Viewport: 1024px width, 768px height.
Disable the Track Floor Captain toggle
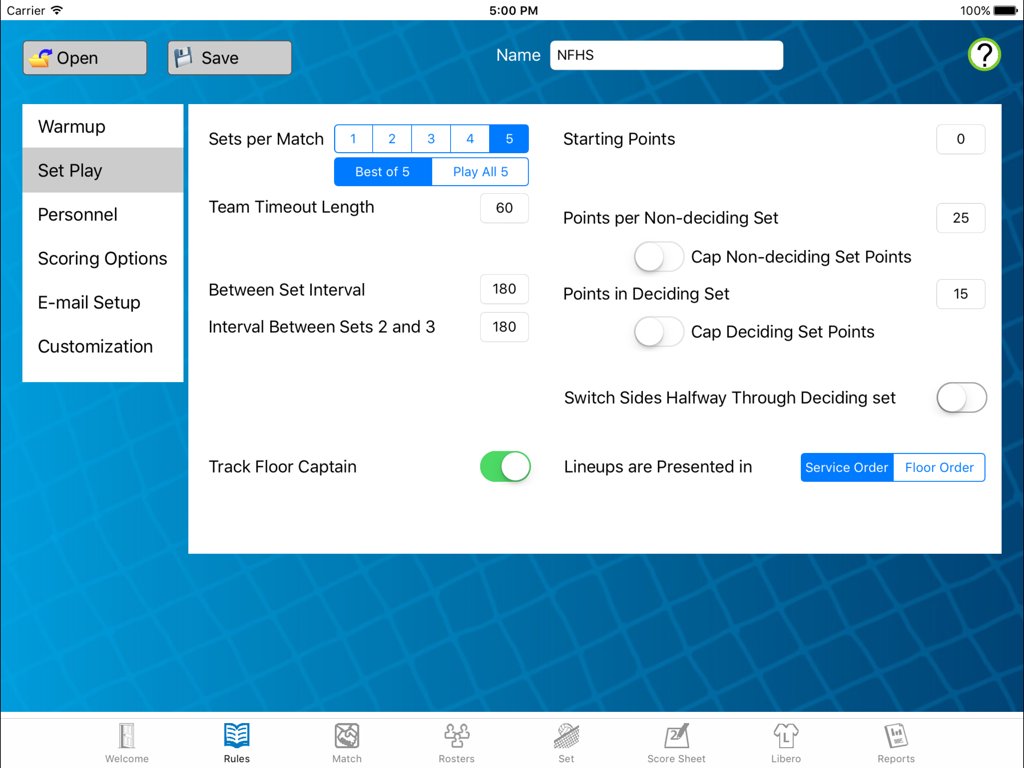pyautogui.click(x=505, y=467)
